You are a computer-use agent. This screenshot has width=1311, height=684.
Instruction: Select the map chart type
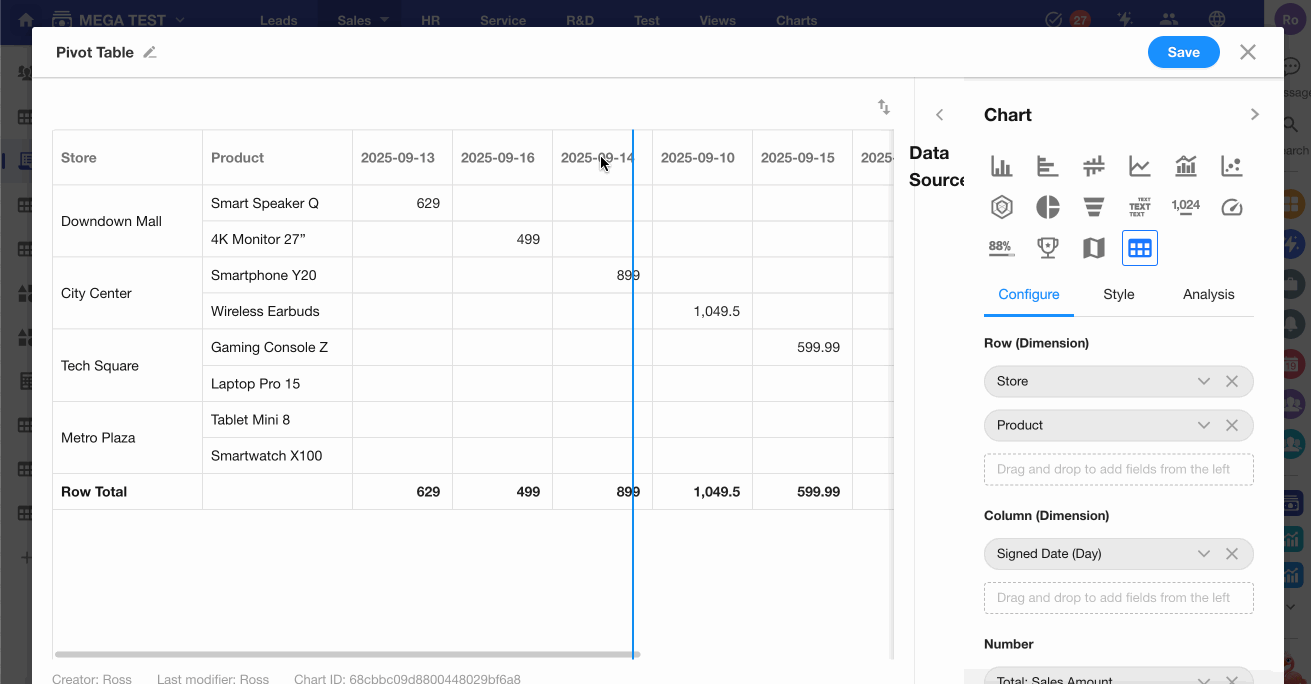[1093, 248]
